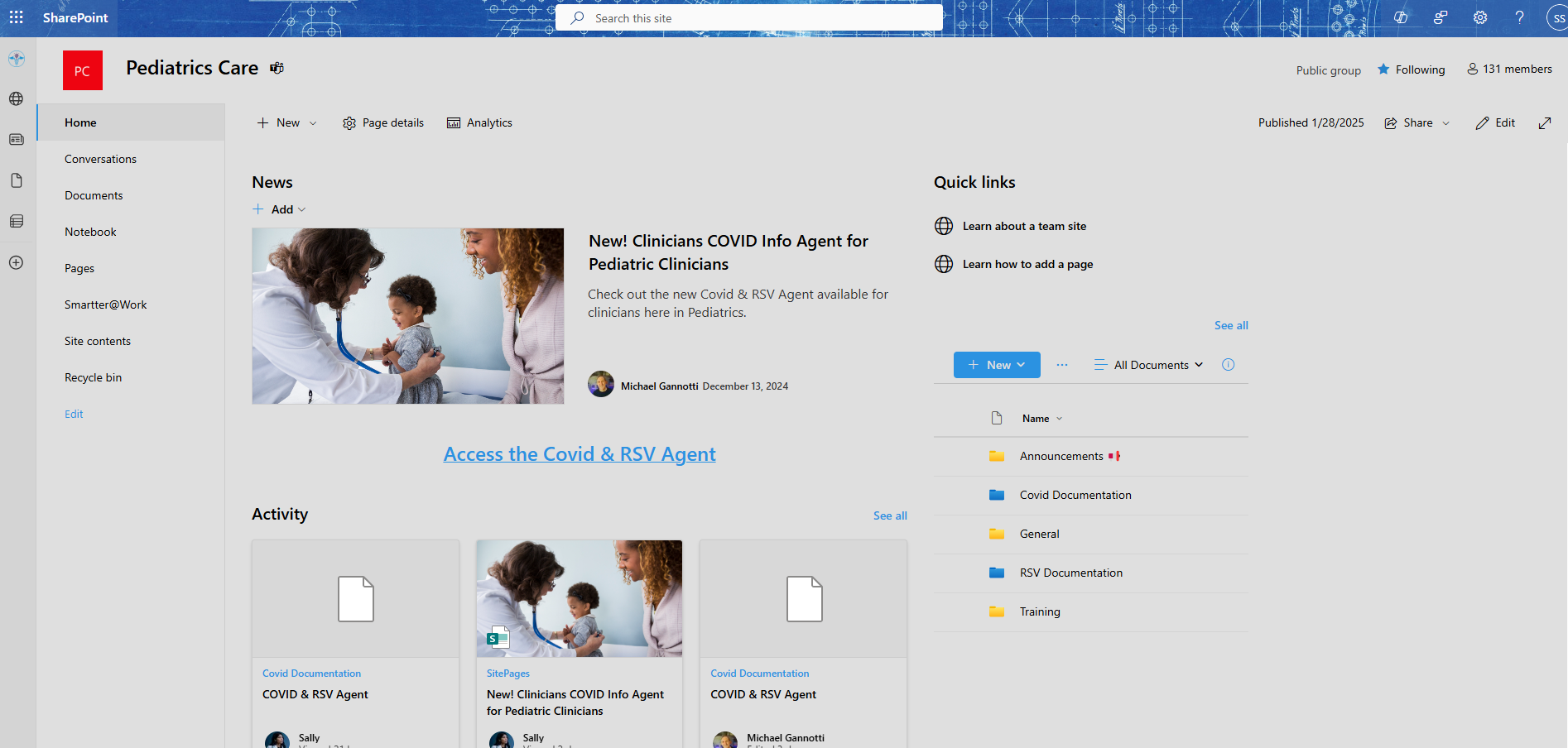Open Analytics for the page
The image size is (1568, 748).
point(480,122)
